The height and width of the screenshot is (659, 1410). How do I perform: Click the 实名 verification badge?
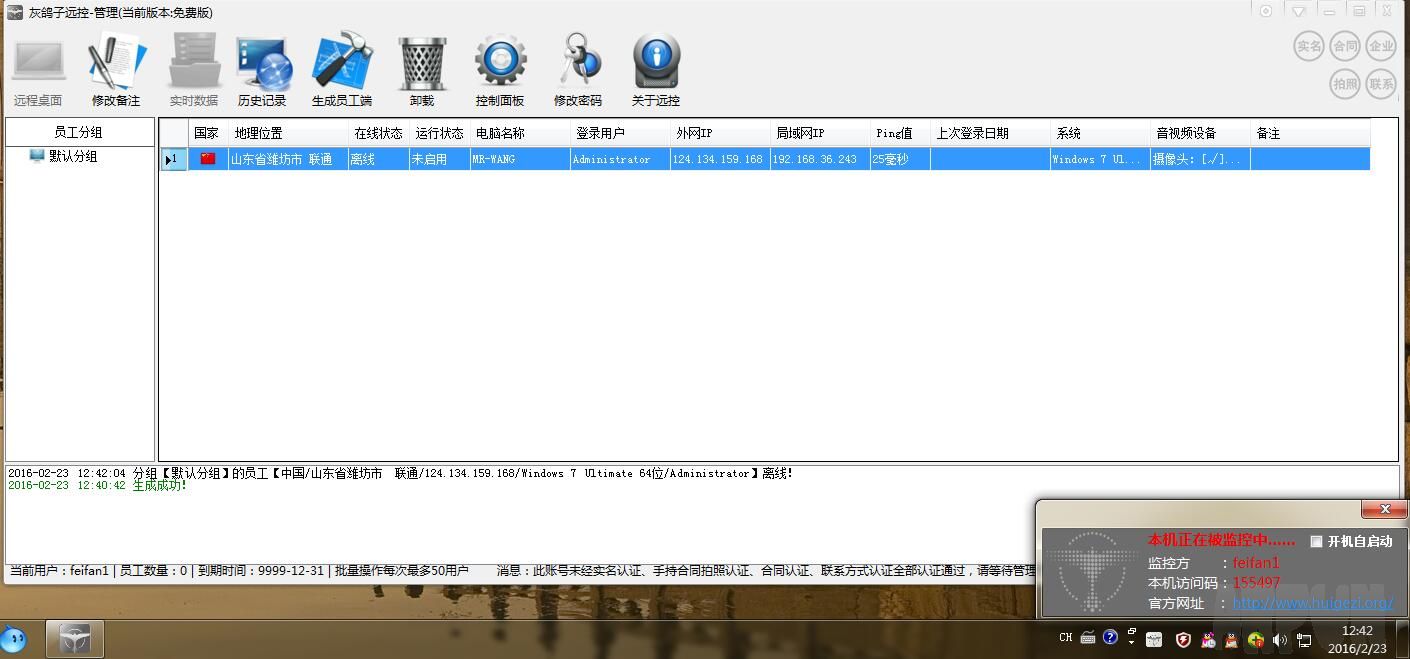1309,46
